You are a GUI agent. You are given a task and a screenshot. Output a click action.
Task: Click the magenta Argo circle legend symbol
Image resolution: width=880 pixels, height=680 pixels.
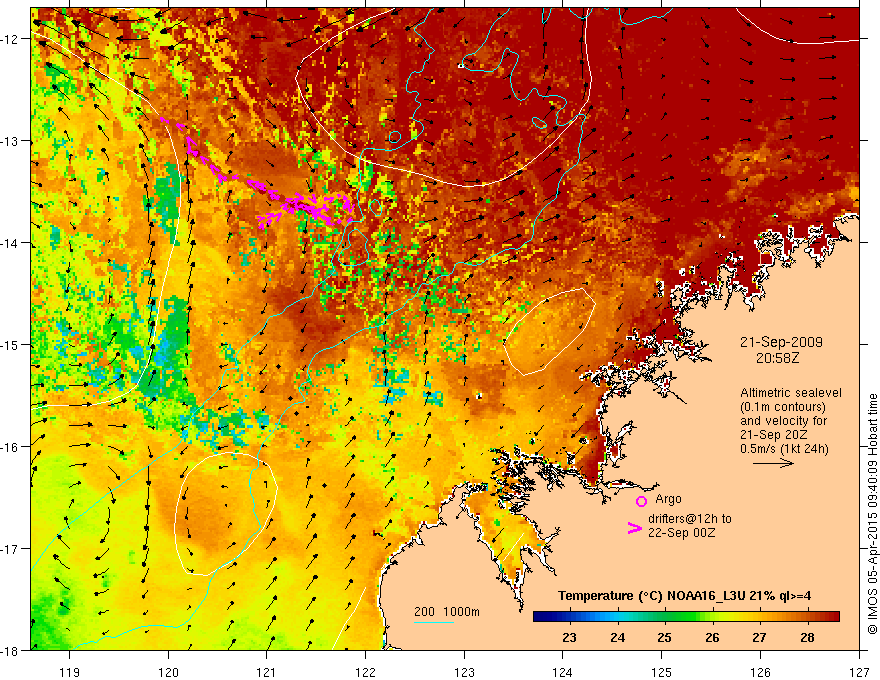click(641, 501)
